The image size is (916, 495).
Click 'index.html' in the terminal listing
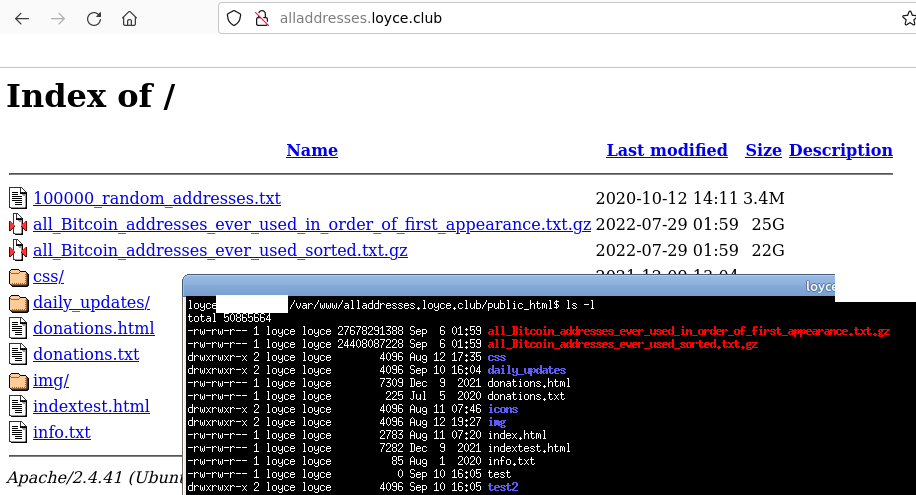517,435
